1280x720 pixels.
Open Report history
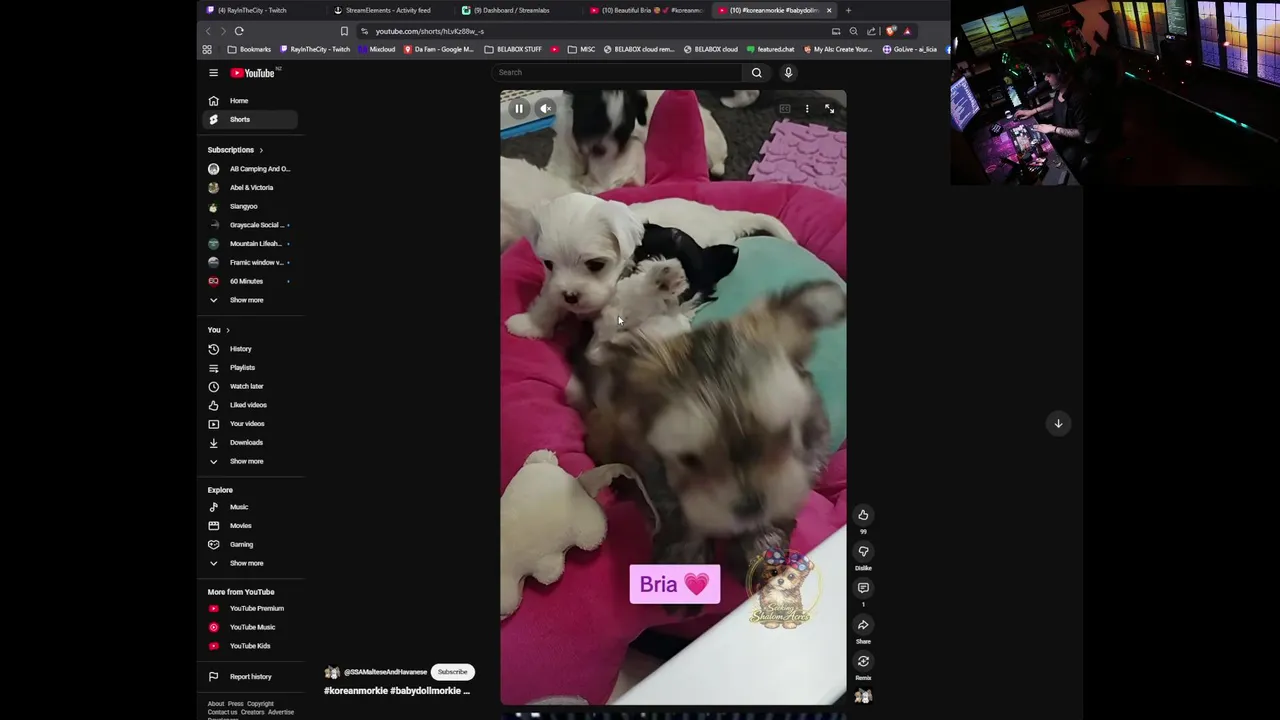tap(250, 677)
